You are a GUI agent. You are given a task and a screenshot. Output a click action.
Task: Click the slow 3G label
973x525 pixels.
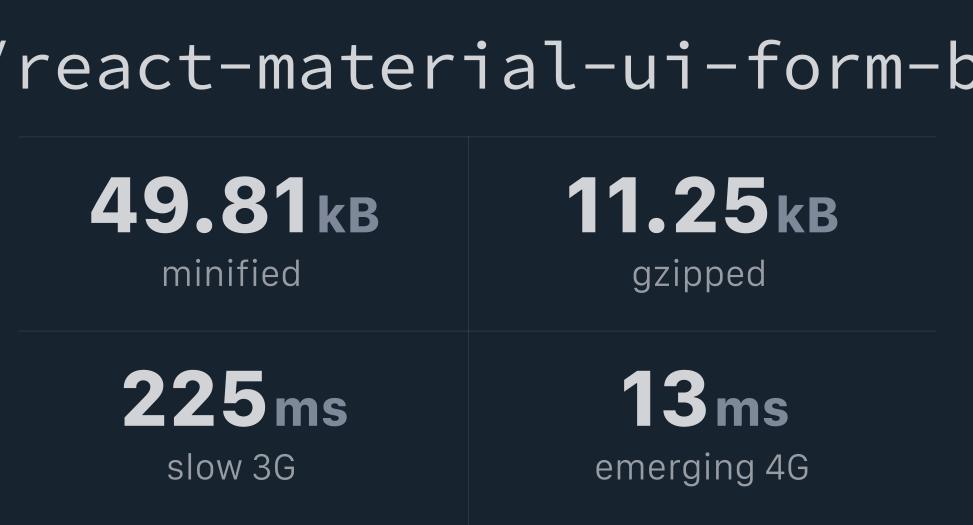click(231, 468)
